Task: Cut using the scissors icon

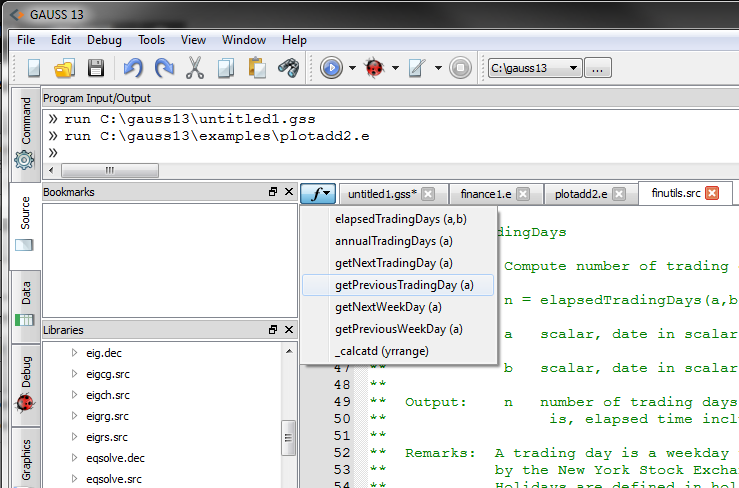Action: click(195, 68)
